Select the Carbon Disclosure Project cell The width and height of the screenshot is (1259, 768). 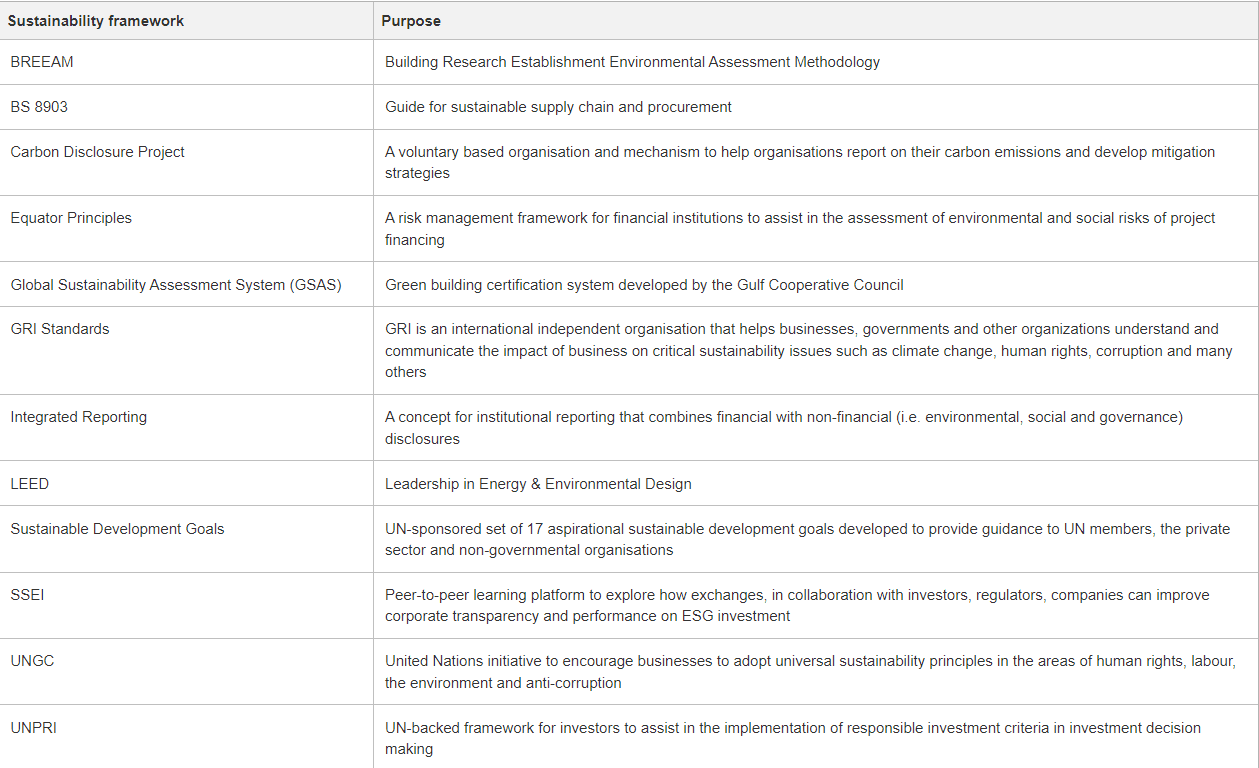pyautogui.click(x=97, y=152)
